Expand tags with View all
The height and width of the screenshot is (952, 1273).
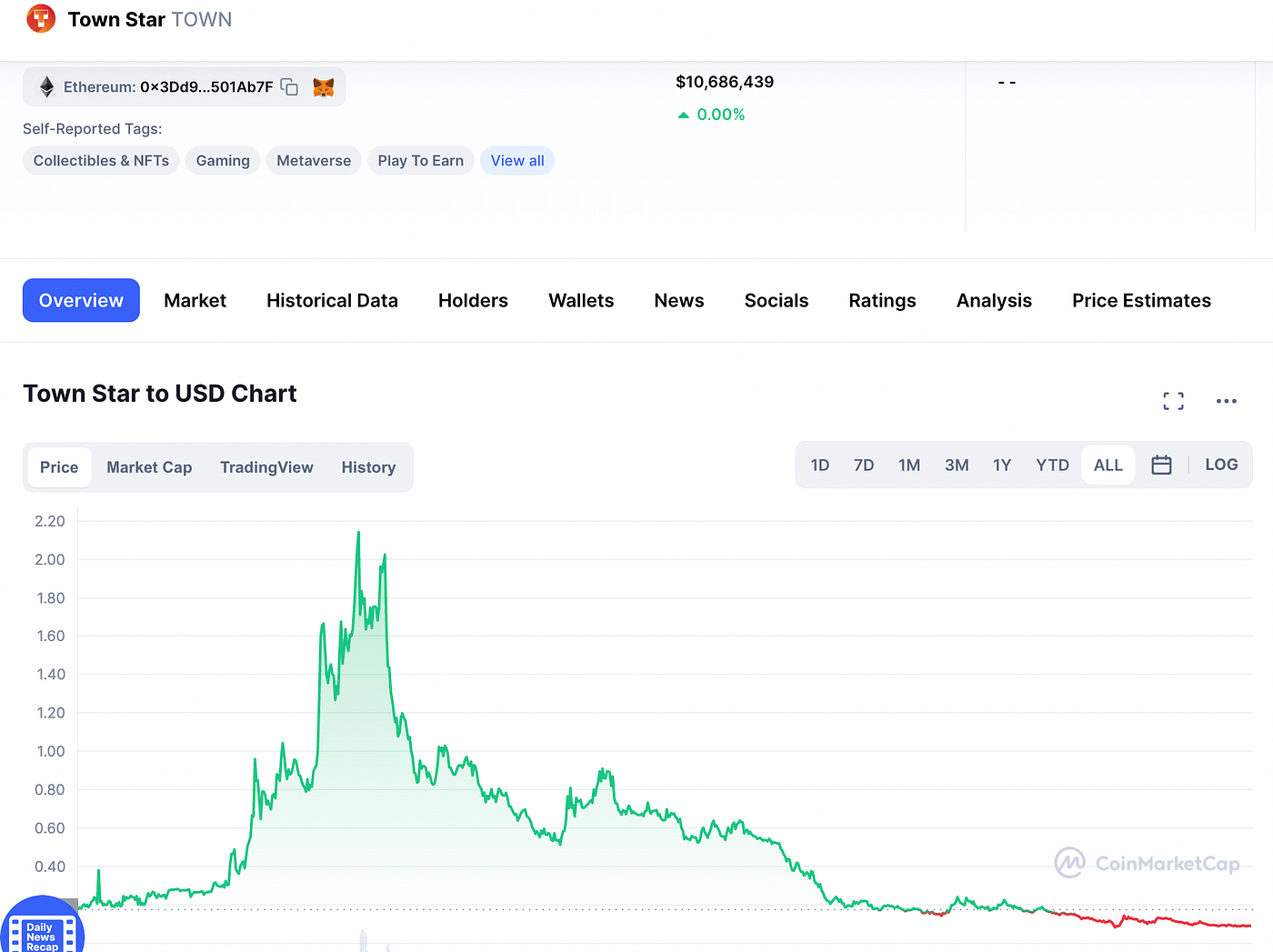coord(517,161)
